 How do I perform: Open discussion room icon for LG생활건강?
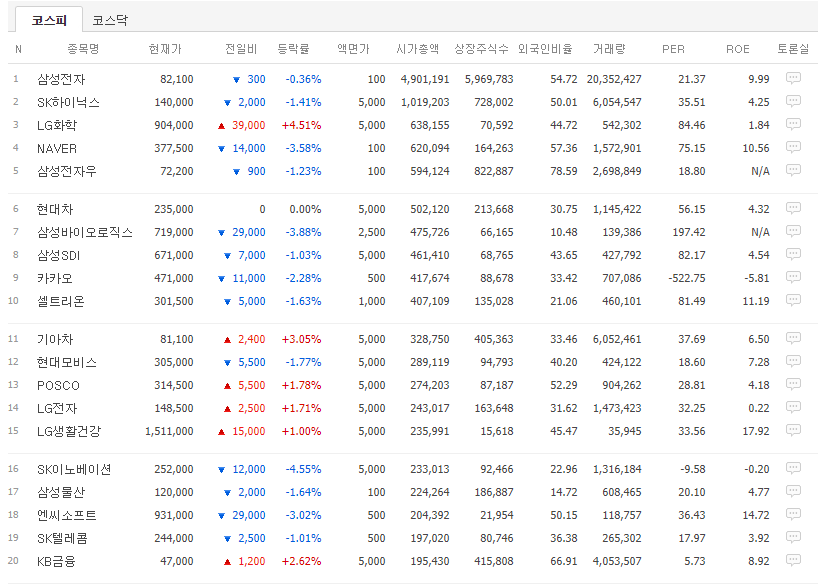point(793,430)
